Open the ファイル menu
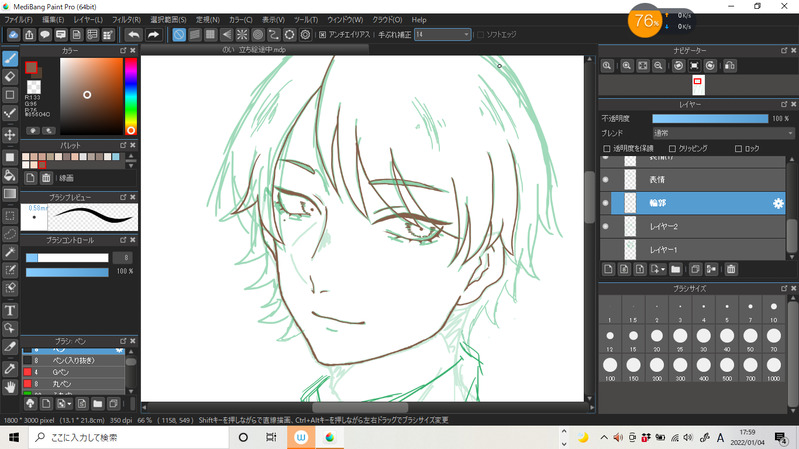799x449 pixels. pyautogui.click(x=18, y=20)
